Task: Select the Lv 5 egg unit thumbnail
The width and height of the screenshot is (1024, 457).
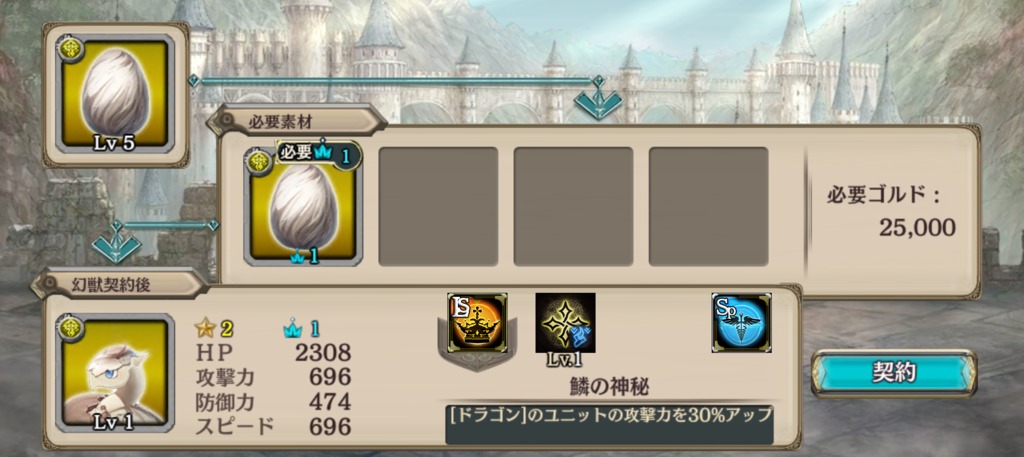Action: click(x=115, y=94)
